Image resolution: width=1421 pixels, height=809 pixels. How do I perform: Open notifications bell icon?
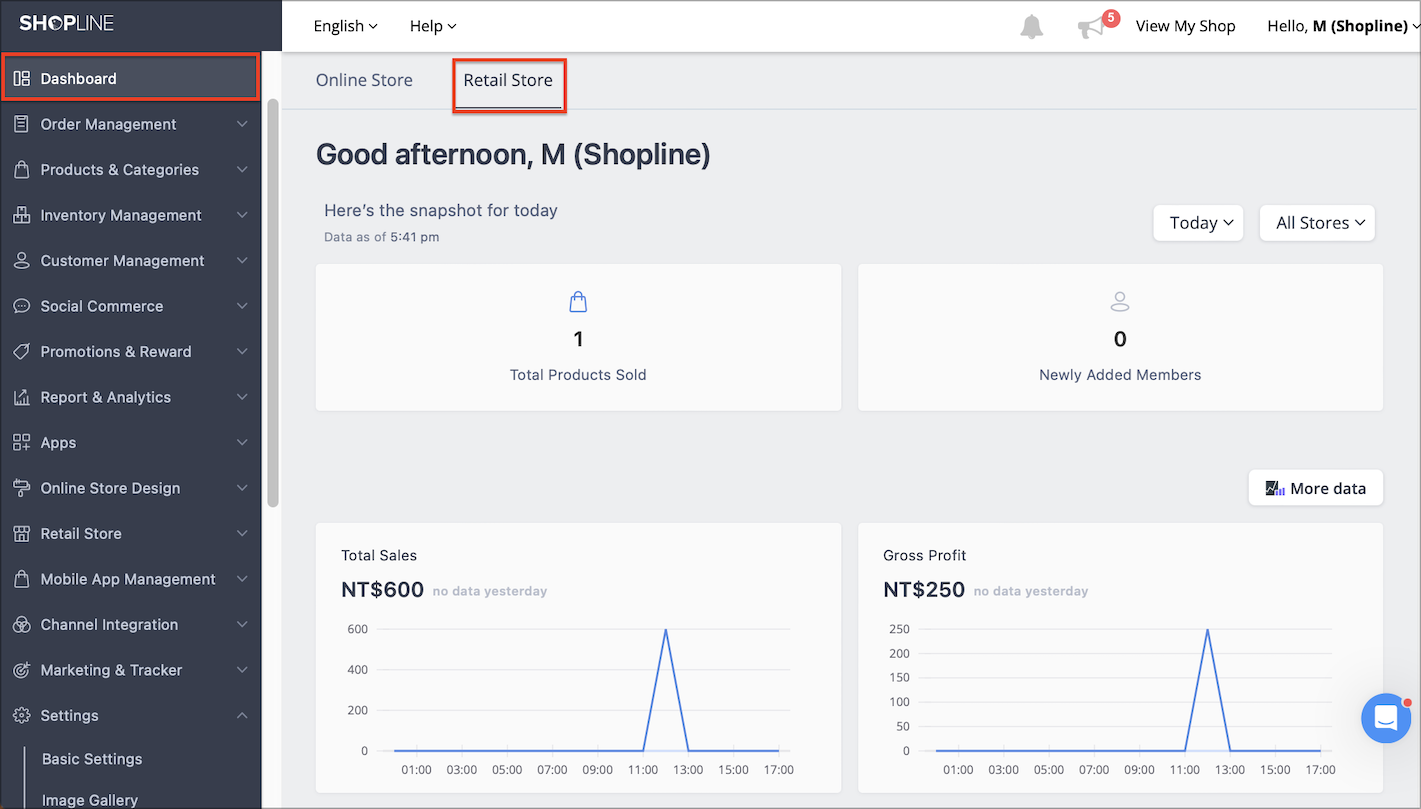[x=1031, y=27]
